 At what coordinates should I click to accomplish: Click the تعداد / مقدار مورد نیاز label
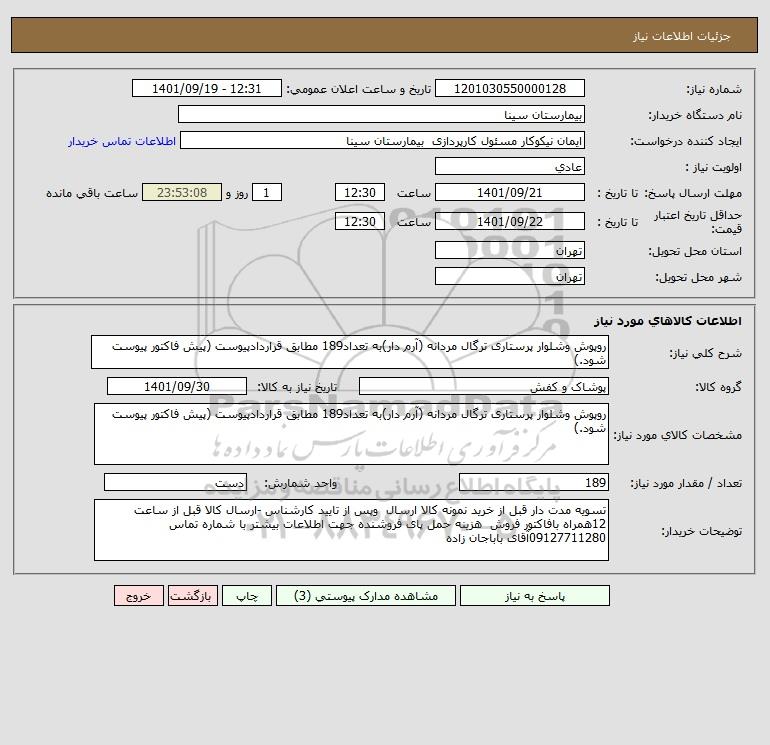(686, 483)
